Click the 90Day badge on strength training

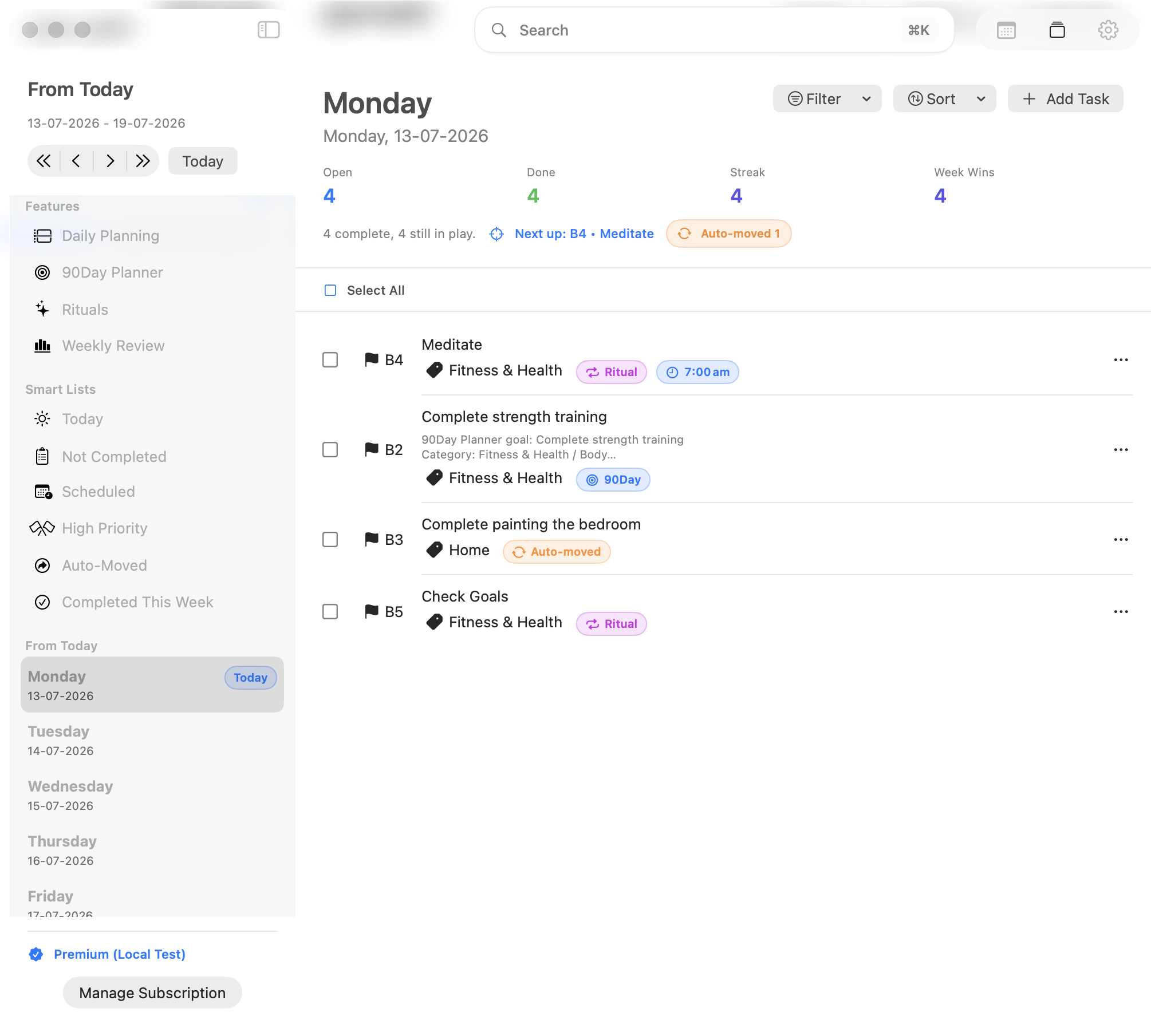(613, 480)
